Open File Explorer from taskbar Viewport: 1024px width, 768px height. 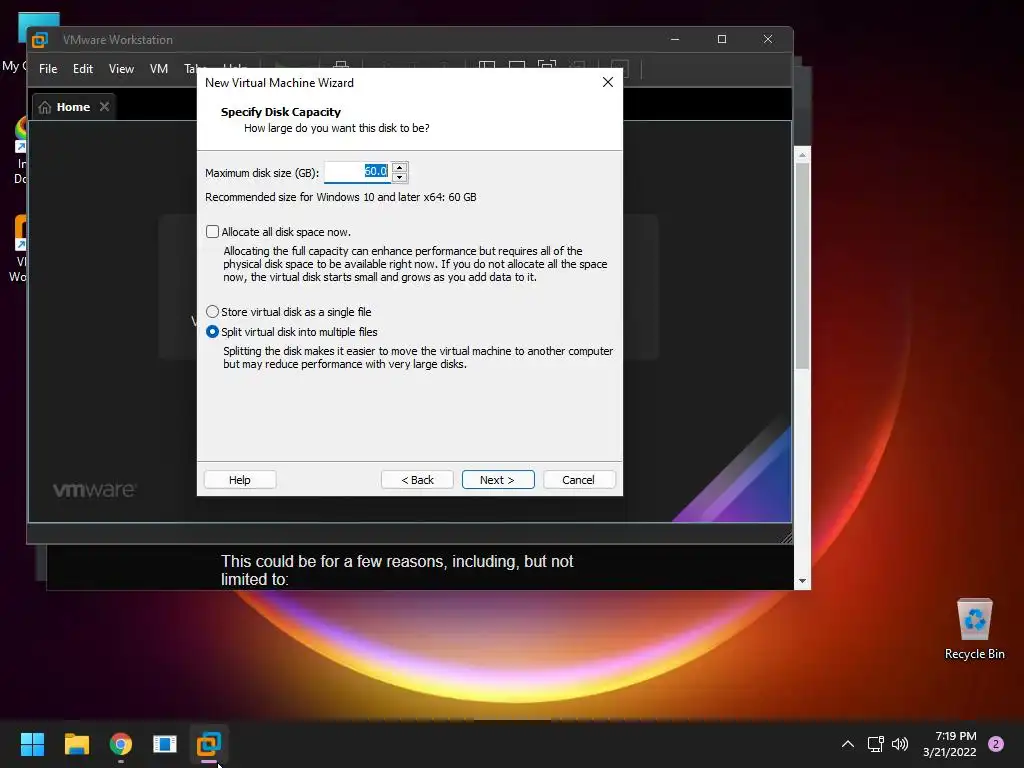click(x=76, y=744)
